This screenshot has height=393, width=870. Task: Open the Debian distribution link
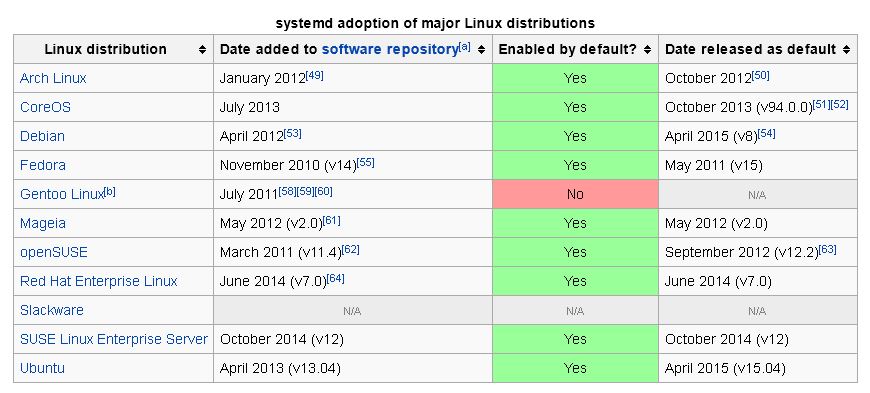coord(42,136)
